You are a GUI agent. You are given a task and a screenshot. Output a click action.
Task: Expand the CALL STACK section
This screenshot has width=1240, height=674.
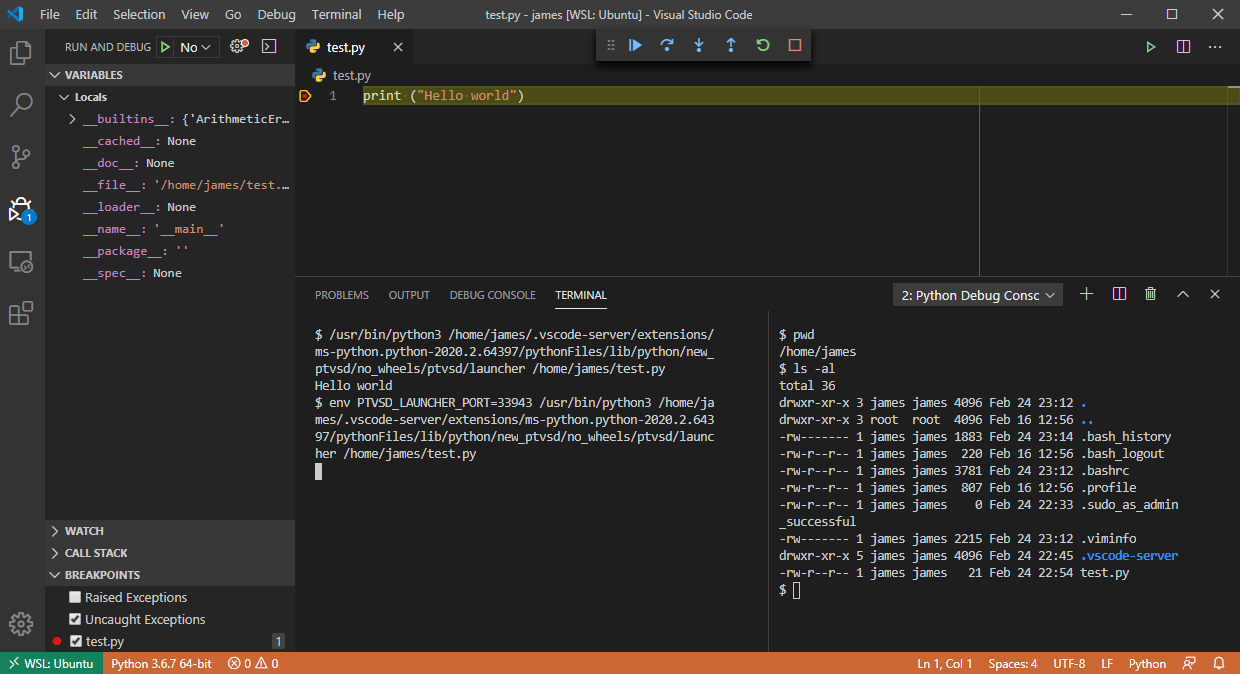click(170, 553)
